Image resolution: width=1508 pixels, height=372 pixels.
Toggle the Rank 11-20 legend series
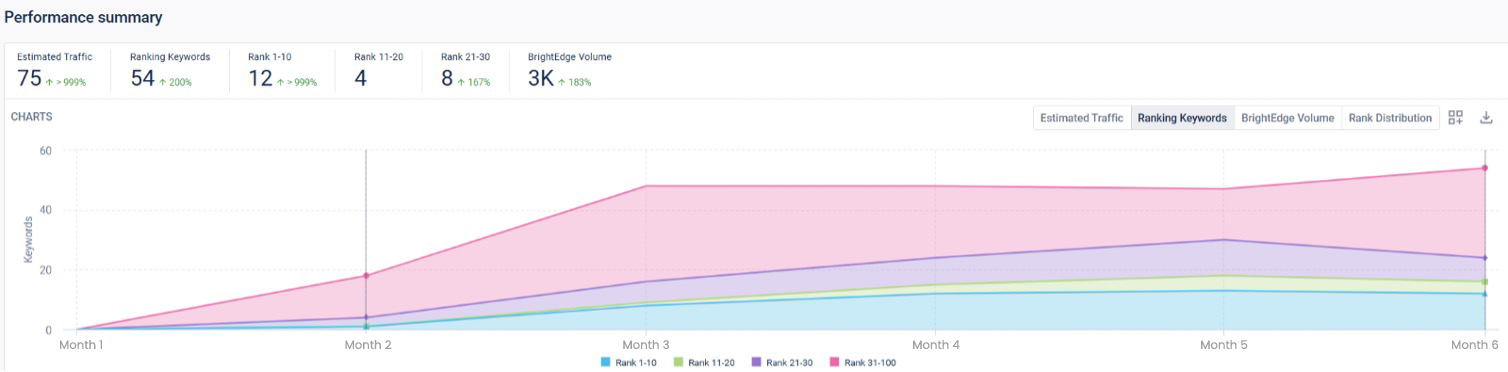coord(703,362)
